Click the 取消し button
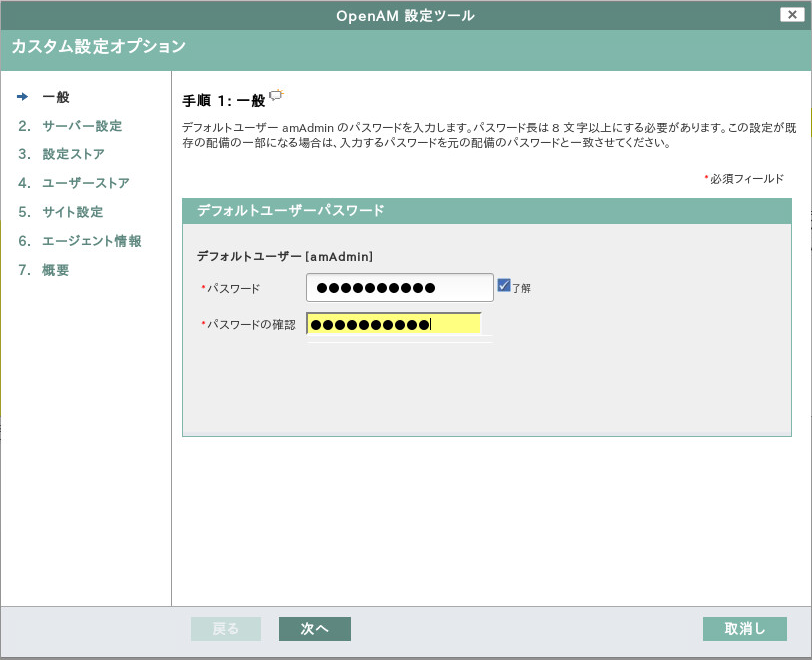Viewport: 812px width, 660px height. 744,628
